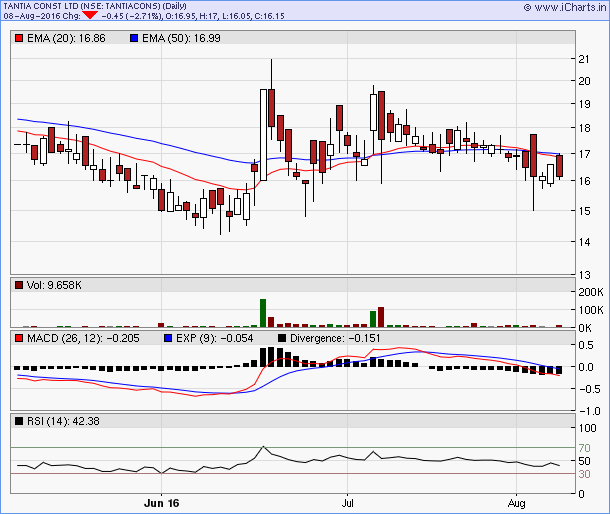Click the www.iCharts.in watermark text
This screenshot has width=610, height=514.
click(570, 7)
